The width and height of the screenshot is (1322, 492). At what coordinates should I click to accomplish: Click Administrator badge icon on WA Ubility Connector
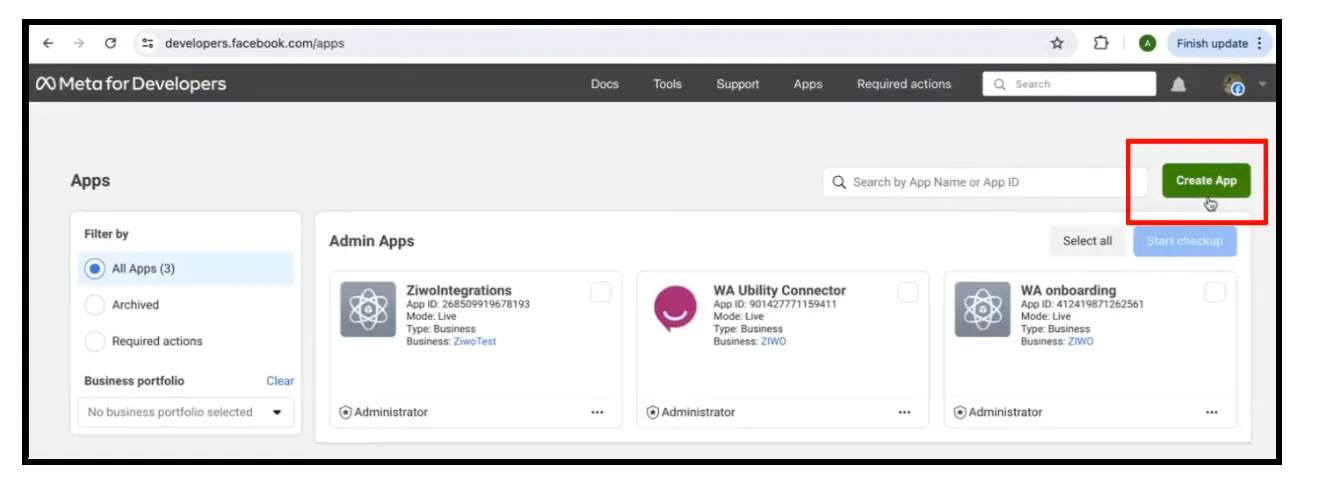(x=653, y=412)
